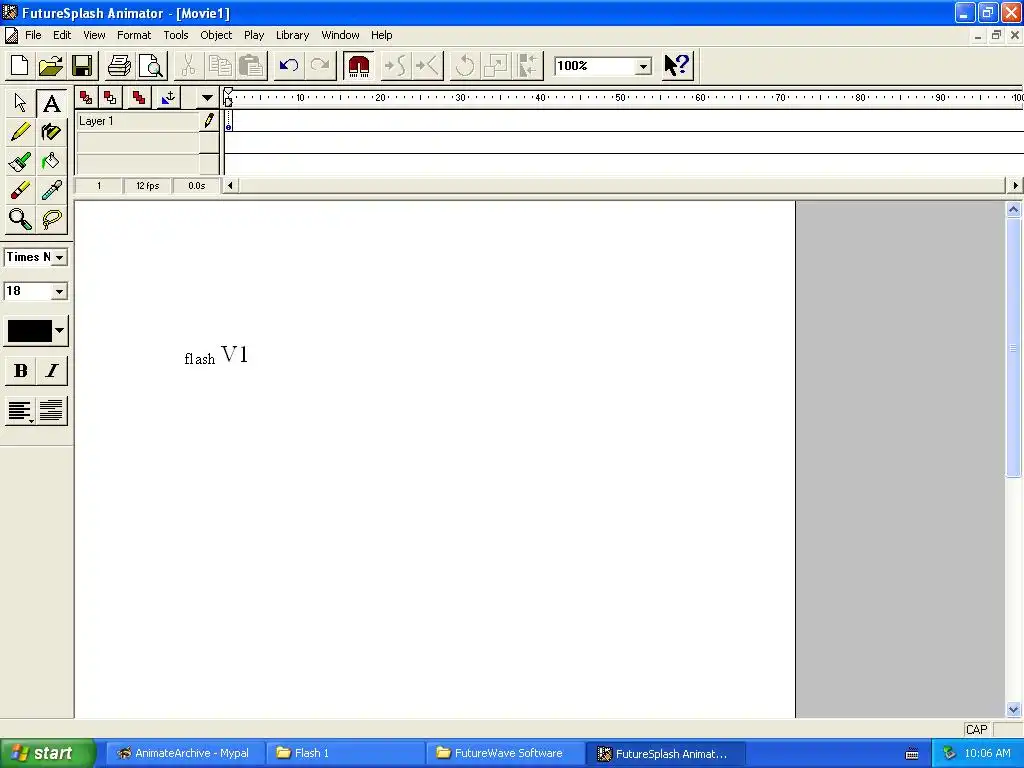Open the Play menu
Image resolution: width=1024 pixels, height=768 pixels.
pos(254,35)
